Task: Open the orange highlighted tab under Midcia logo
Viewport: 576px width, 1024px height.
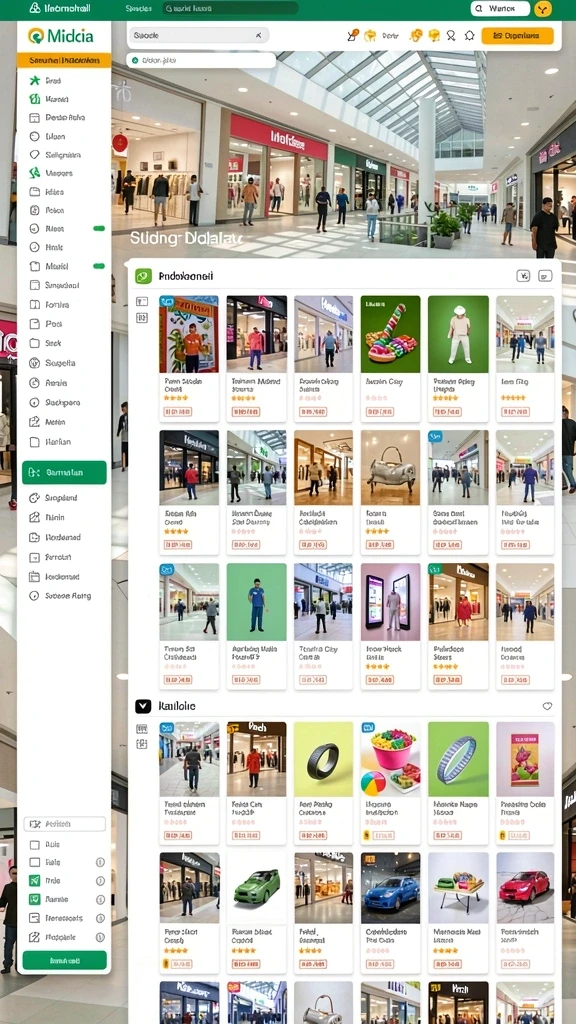Action: (64, 60)
